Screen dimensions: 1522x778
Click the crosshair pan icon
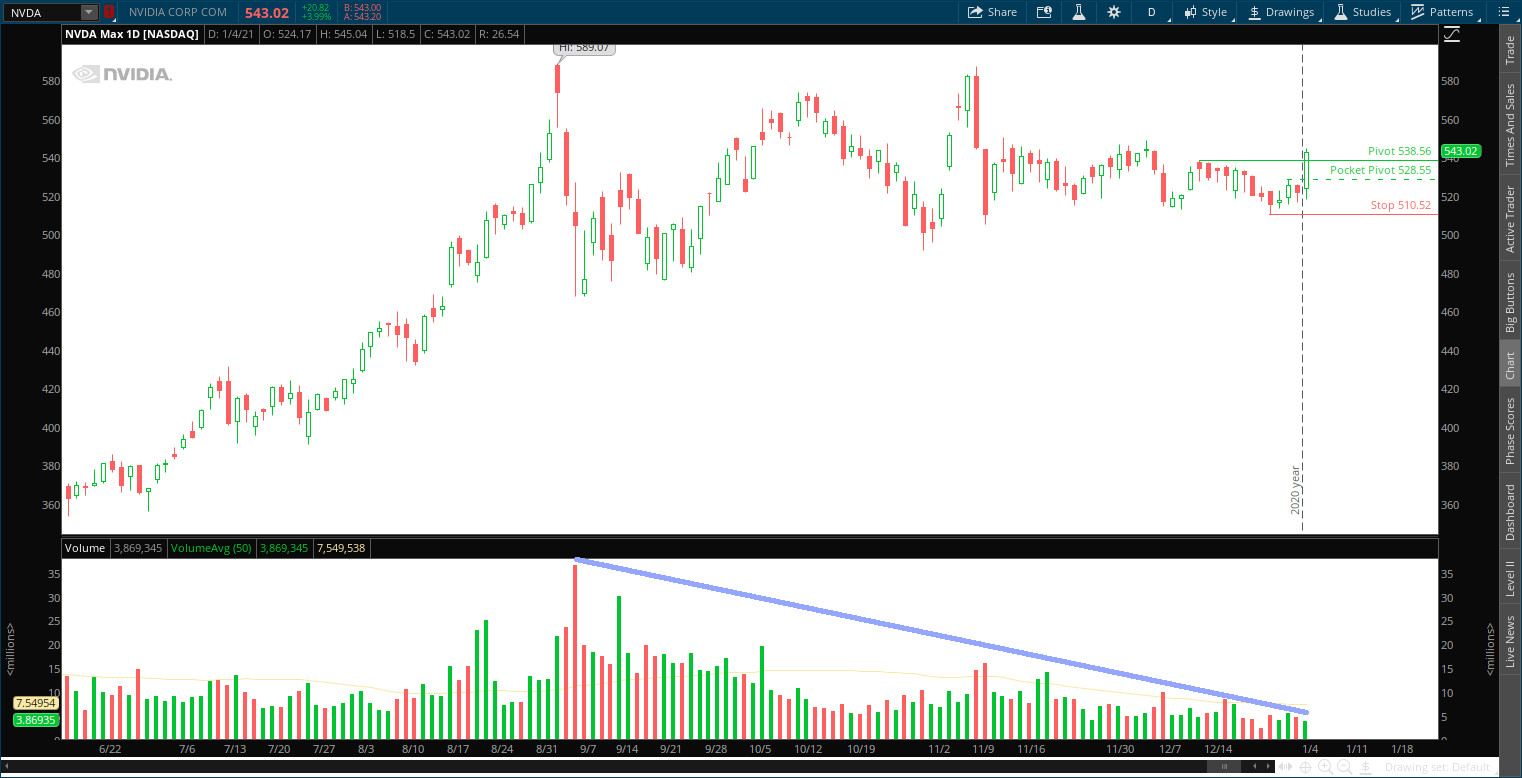[x=1306, y=767]
